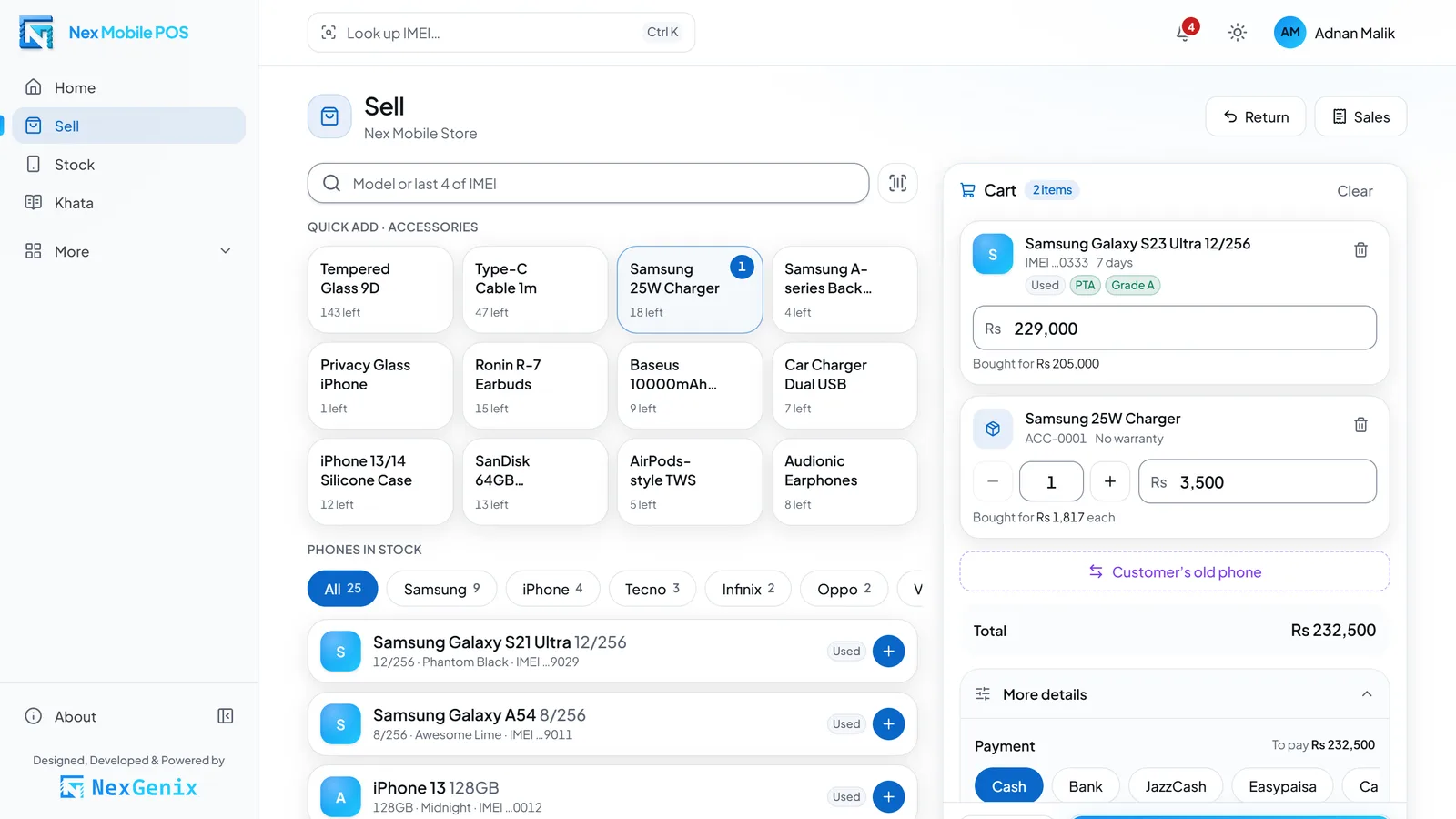Open Stock in sidebar
Viewport: 1456px width, 819px height.
tap(128, 165)
